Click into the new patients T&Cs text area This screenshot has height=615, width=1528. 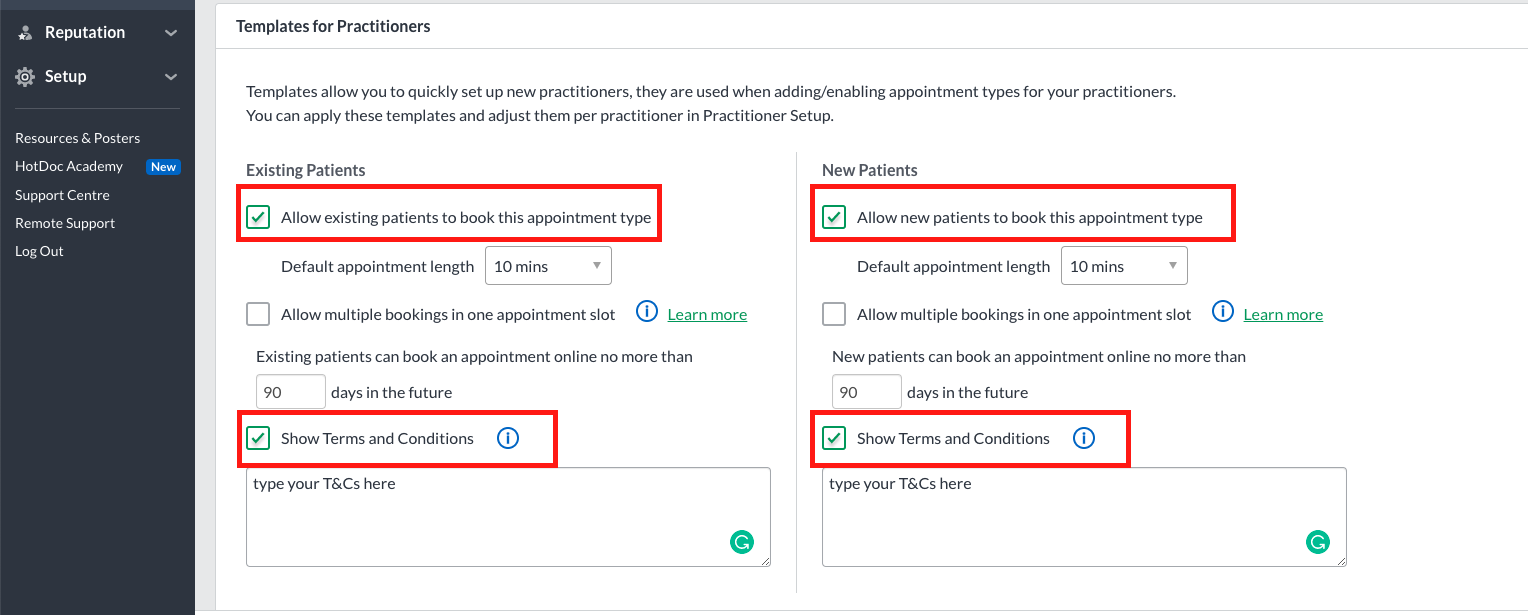(1084, 517)
